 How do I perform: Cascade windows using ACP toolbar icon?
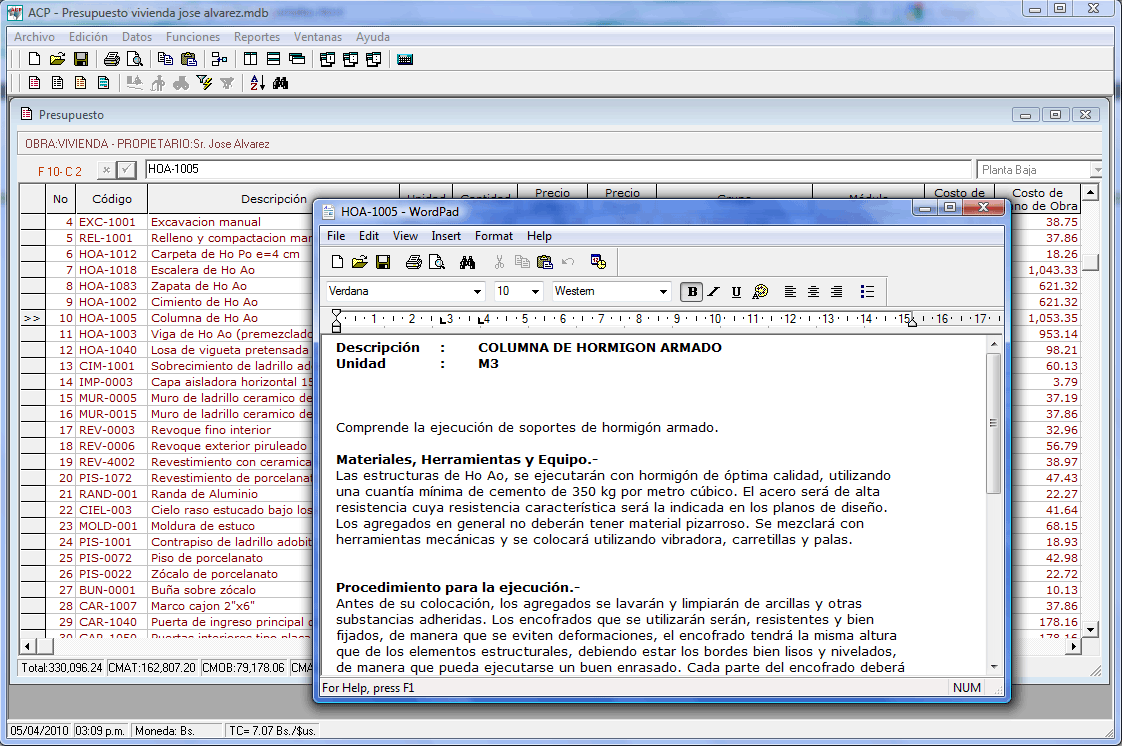(297, 59)
